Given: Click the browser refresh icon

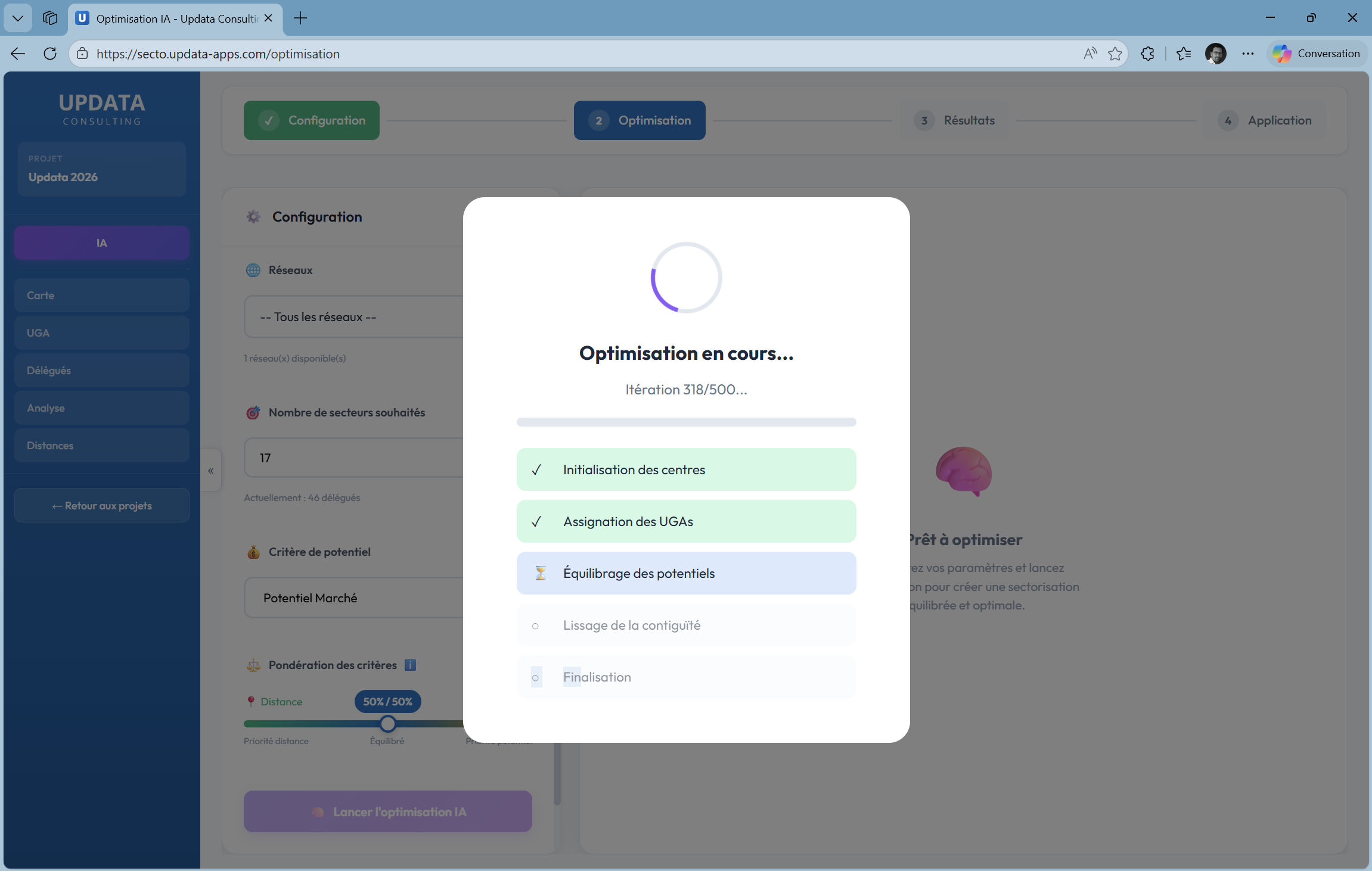Looking at the screenshot, I should coord(50,54).
